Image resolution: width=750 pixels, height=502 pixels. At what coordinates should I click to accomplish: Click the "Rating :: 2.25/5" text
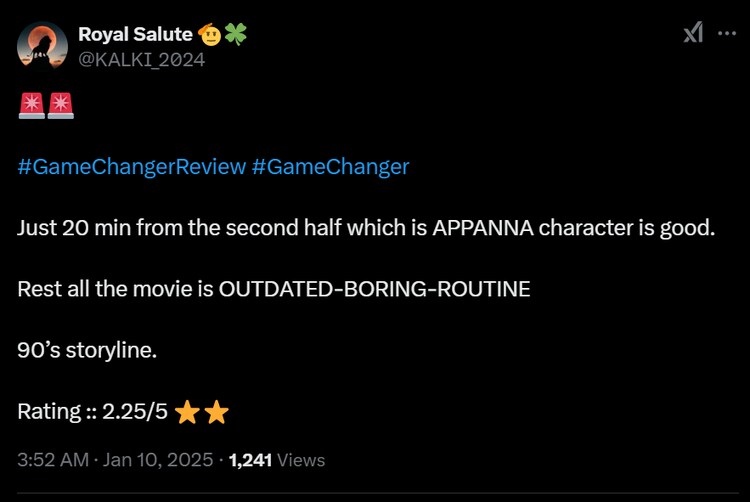[x=92, y=411]
